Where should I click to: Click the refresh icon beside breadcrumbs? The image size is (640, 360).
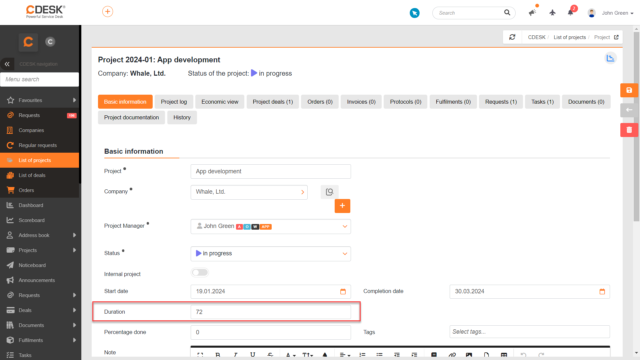[512, 37]
